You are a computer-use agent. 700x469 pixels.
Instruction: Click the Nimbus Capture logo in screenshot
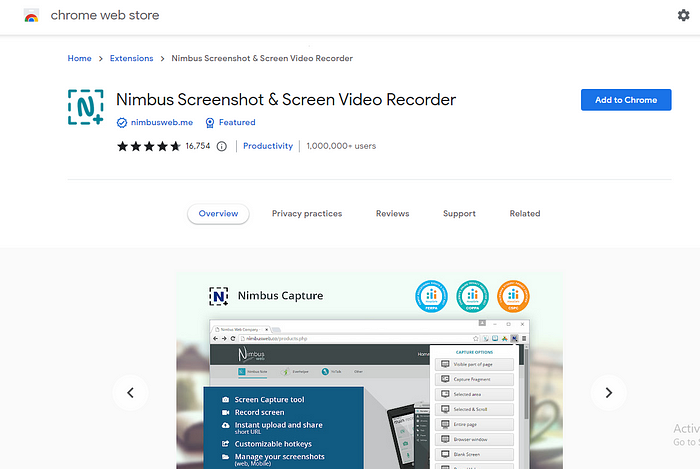pos(219,296)
